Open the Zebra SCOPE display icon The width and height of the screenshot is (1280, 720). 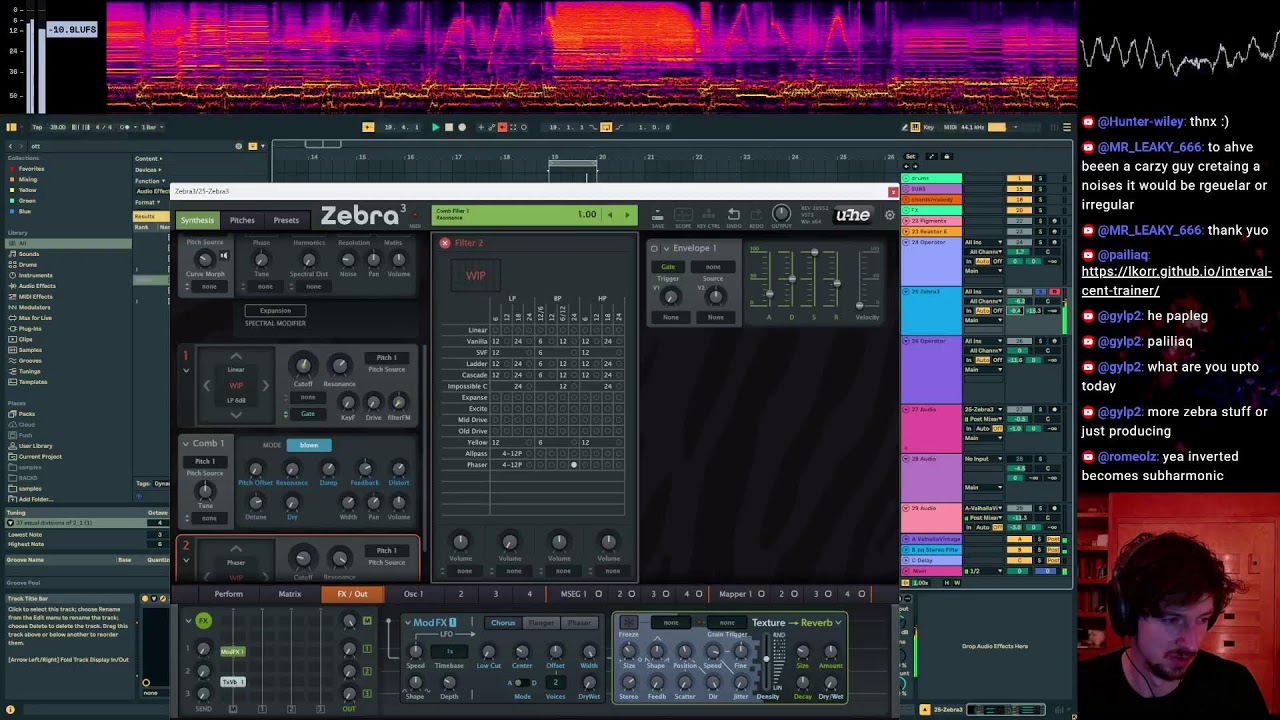[683, 216]
